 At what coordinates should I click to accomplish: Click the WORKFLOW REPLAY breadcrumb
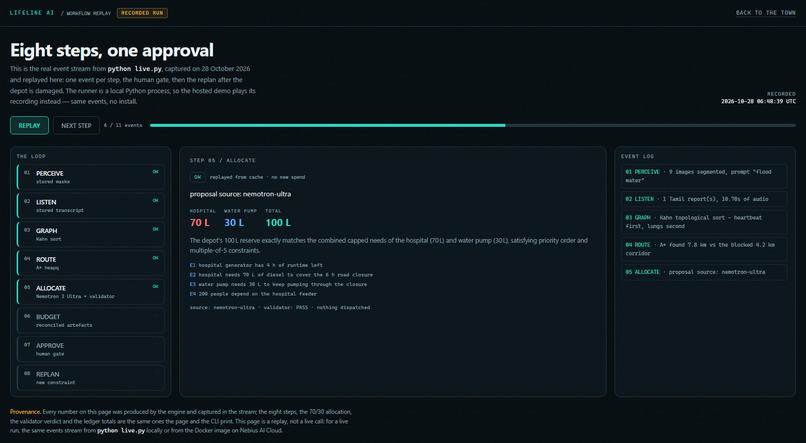pyautogui.click(x=88, y=13)
